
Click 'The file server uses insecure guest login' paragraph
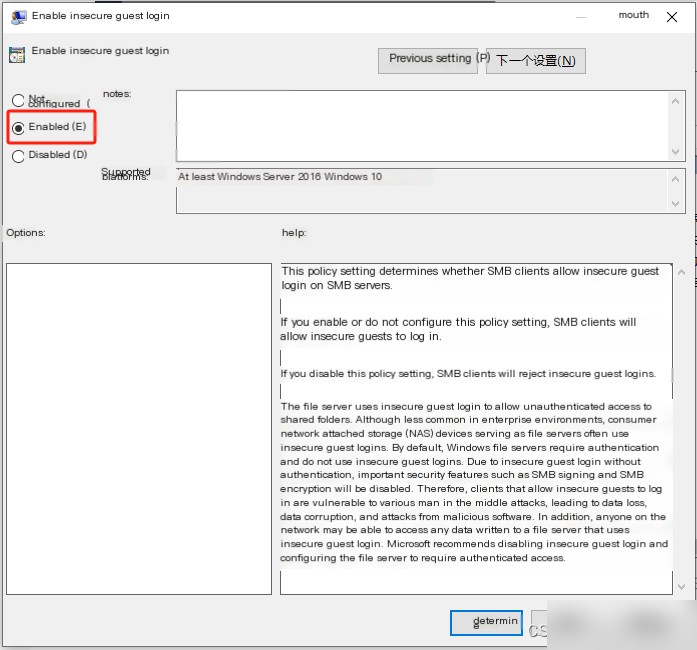click(x=473, y=482)
